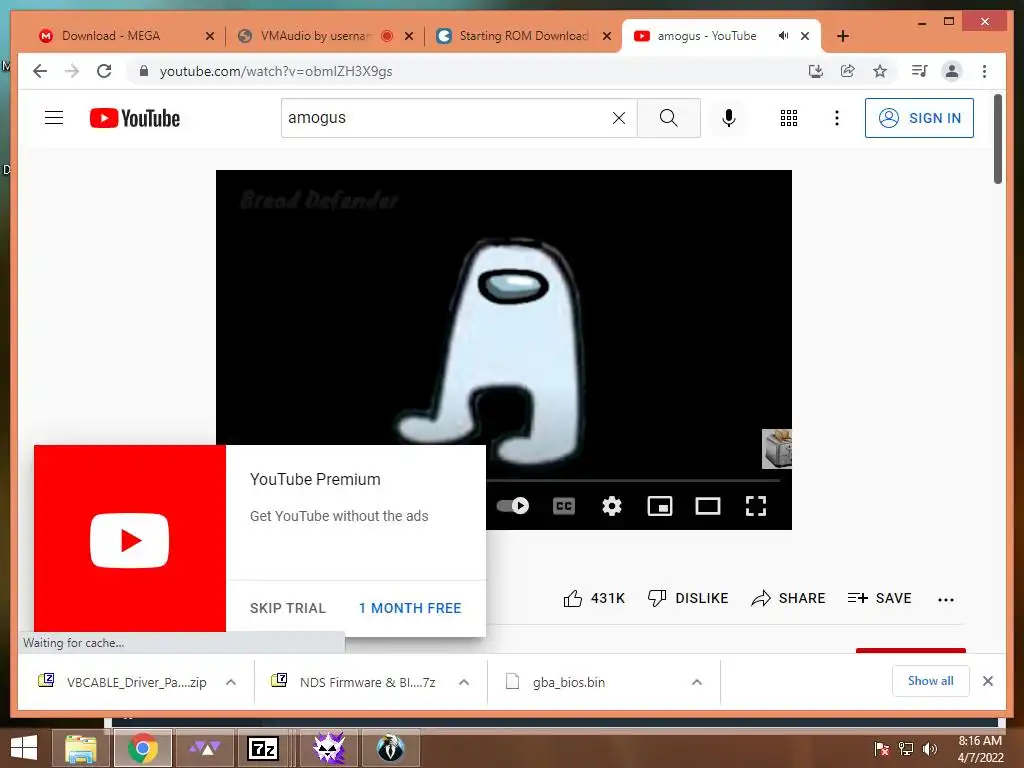Click the video progress bar
Image resolution: width=1024 pixels, height=768 pixels.
pos(633,481)
